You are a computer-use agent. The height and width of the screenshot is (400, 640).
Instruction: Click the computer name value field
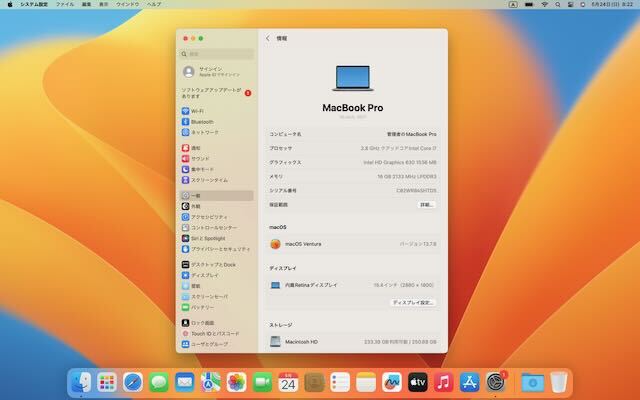[x=411, y=134]
